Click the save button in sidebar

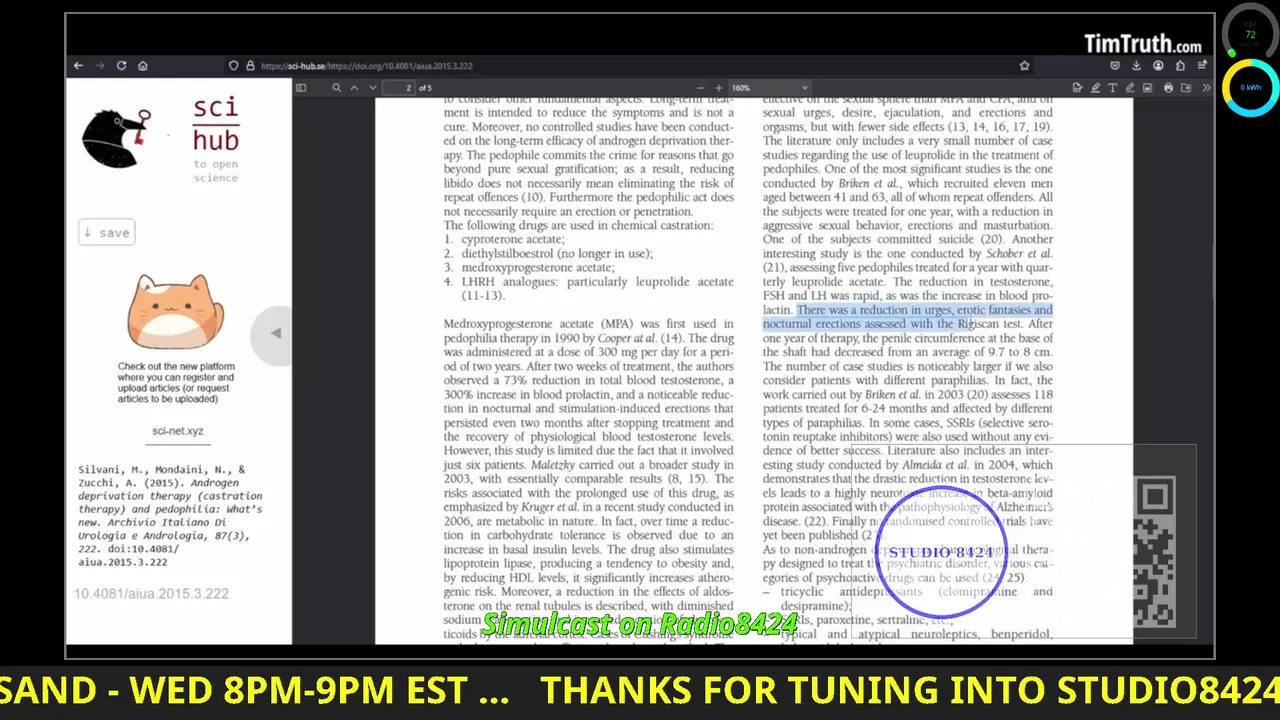click(106, 233)
